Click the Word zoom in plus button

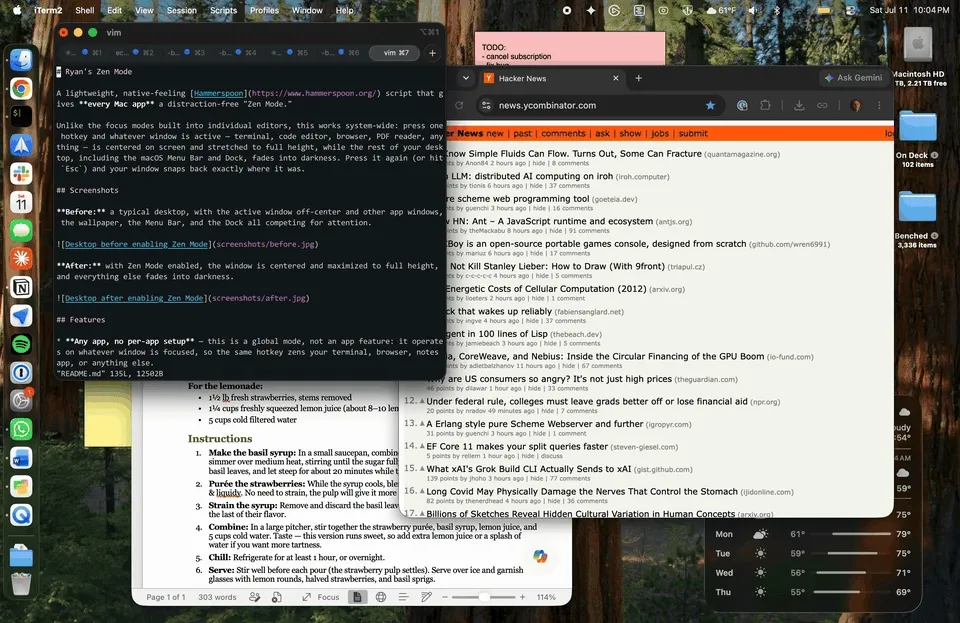tap(522, 597)
